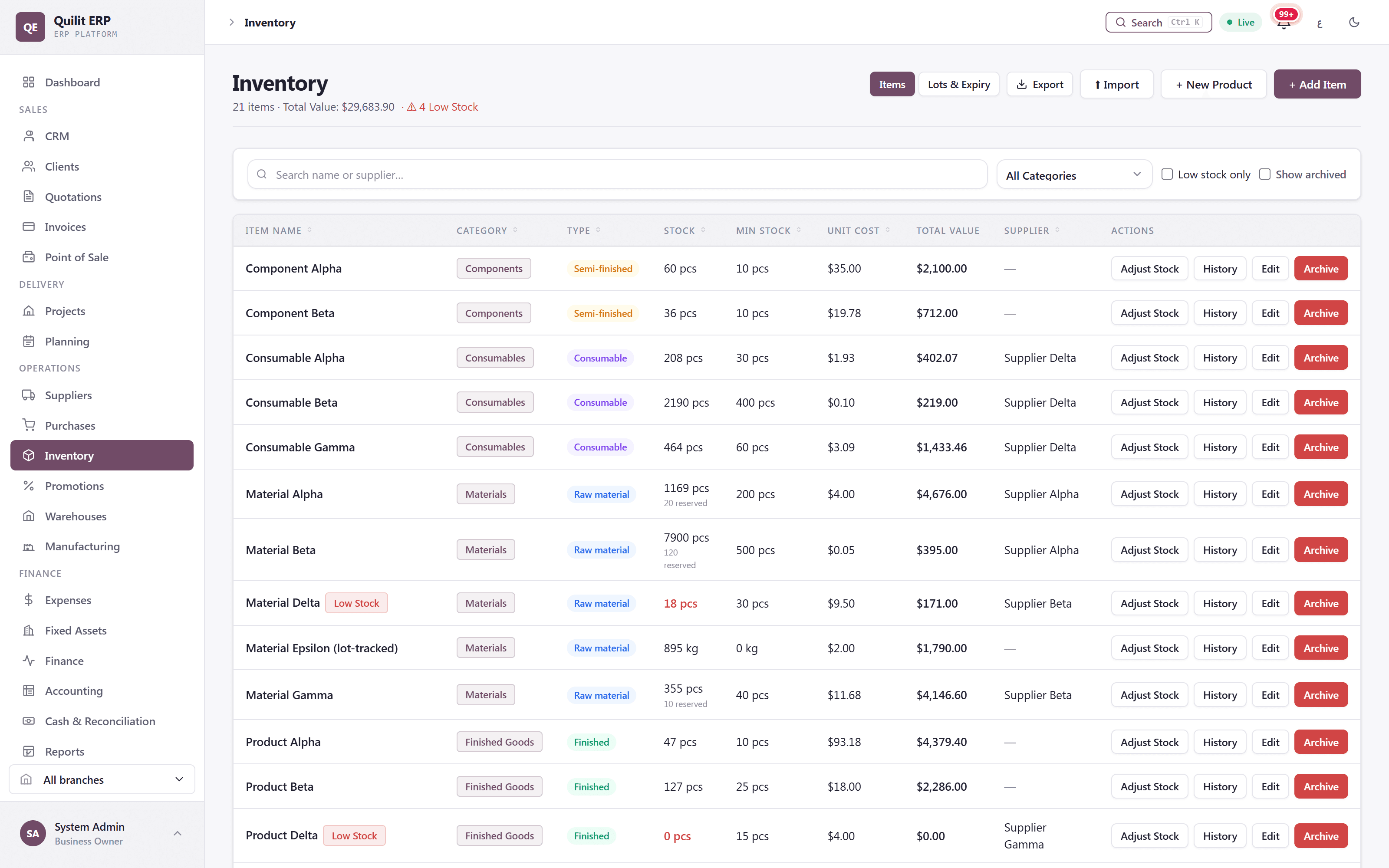Edit the Consumable Gamma item
The image size is (1389, 868).
click(1270, 447)
